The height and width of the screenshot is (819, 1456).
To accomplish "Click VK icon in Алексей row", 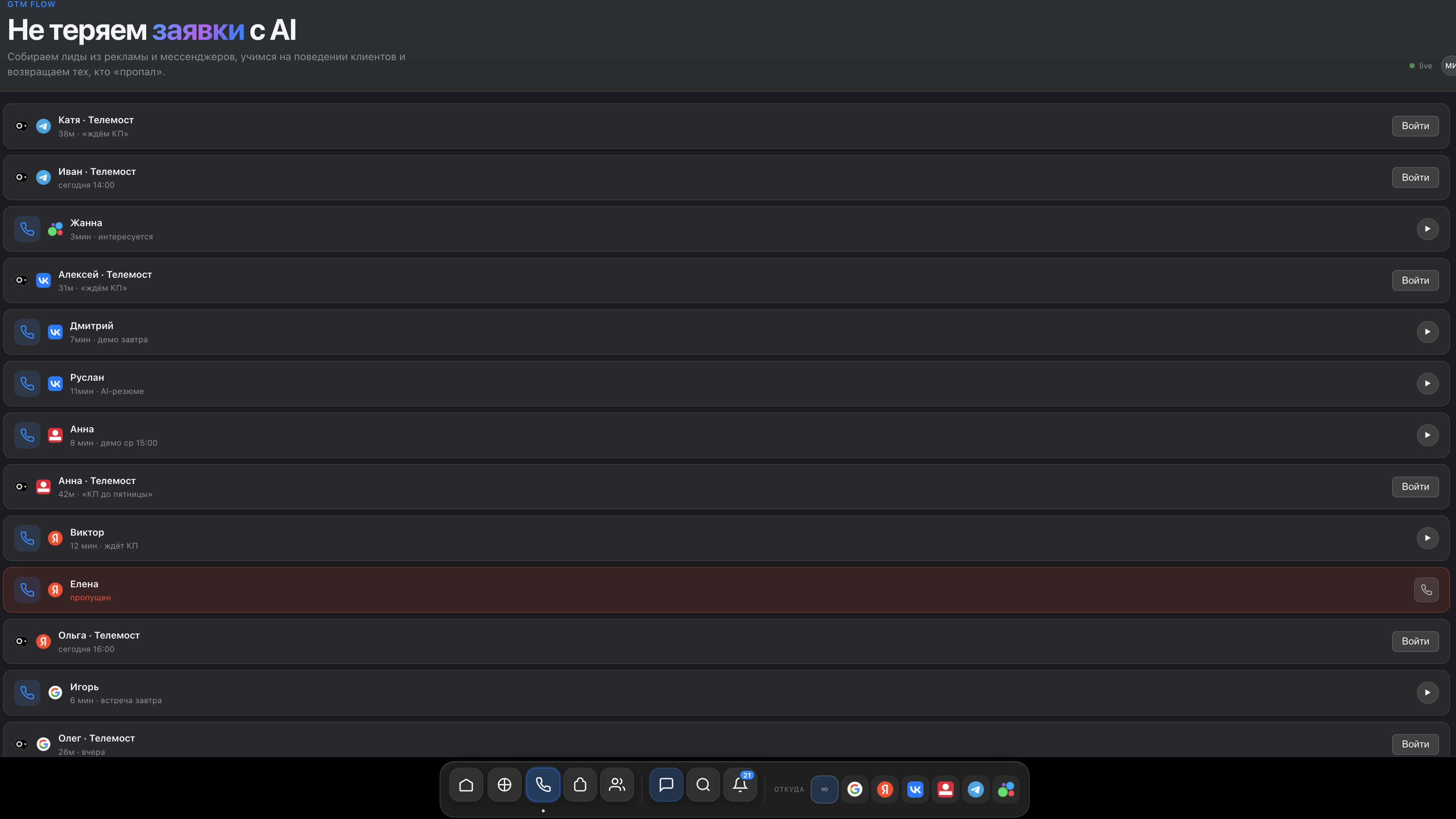I will pyautogui.click(x=44, y=280).
